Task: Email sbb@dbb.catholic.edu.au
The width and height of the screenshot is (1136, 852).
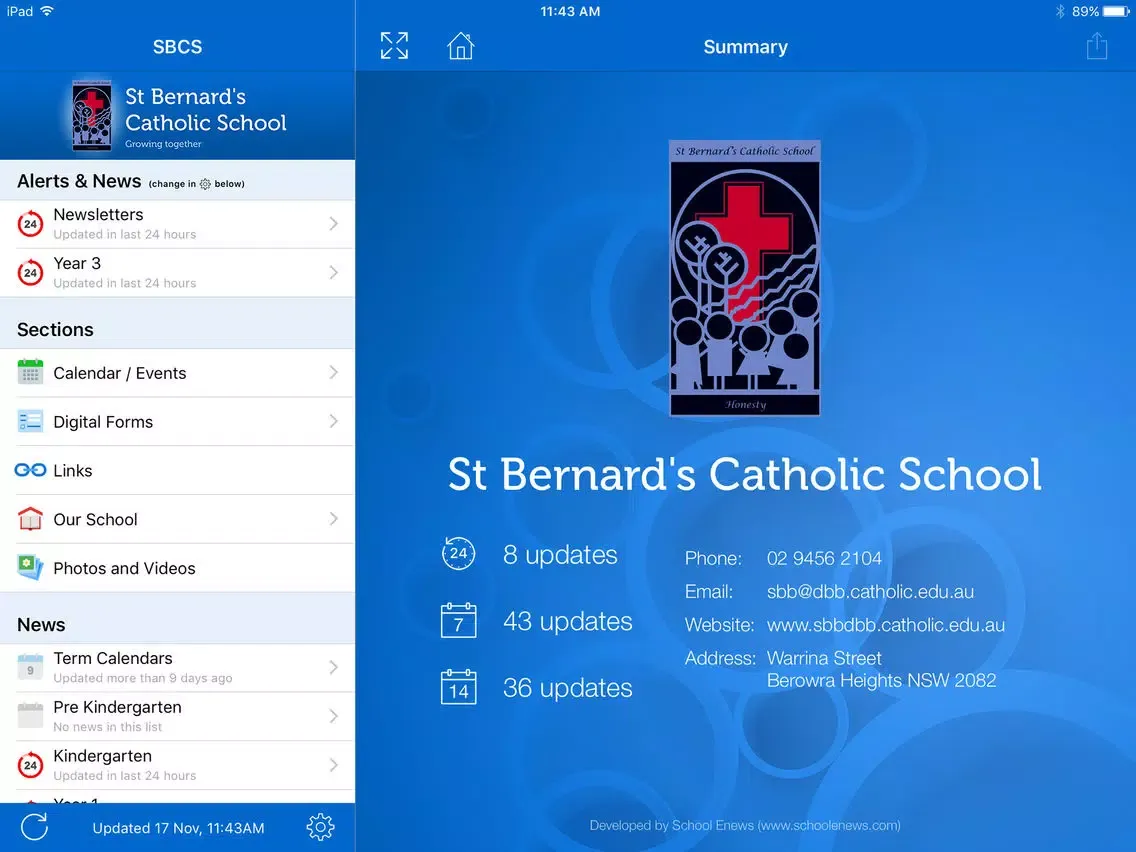Action: tap(870, 591)
